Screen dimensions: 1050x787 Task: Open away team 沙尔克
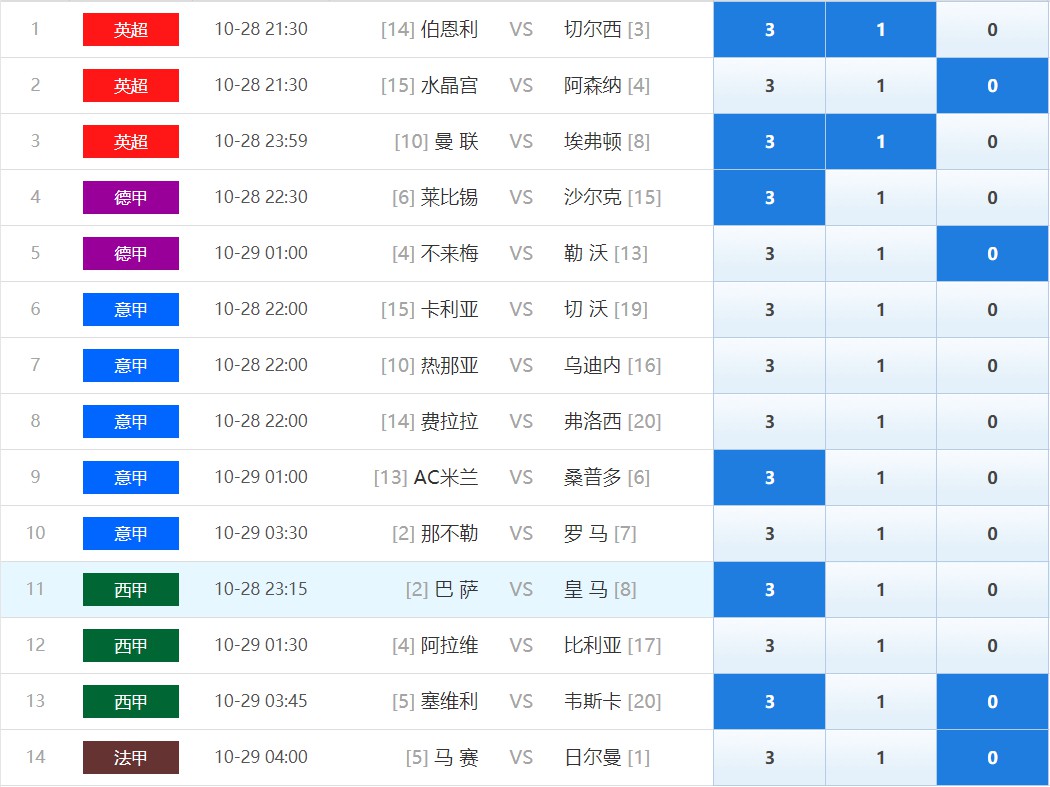(x=593, y=198)
